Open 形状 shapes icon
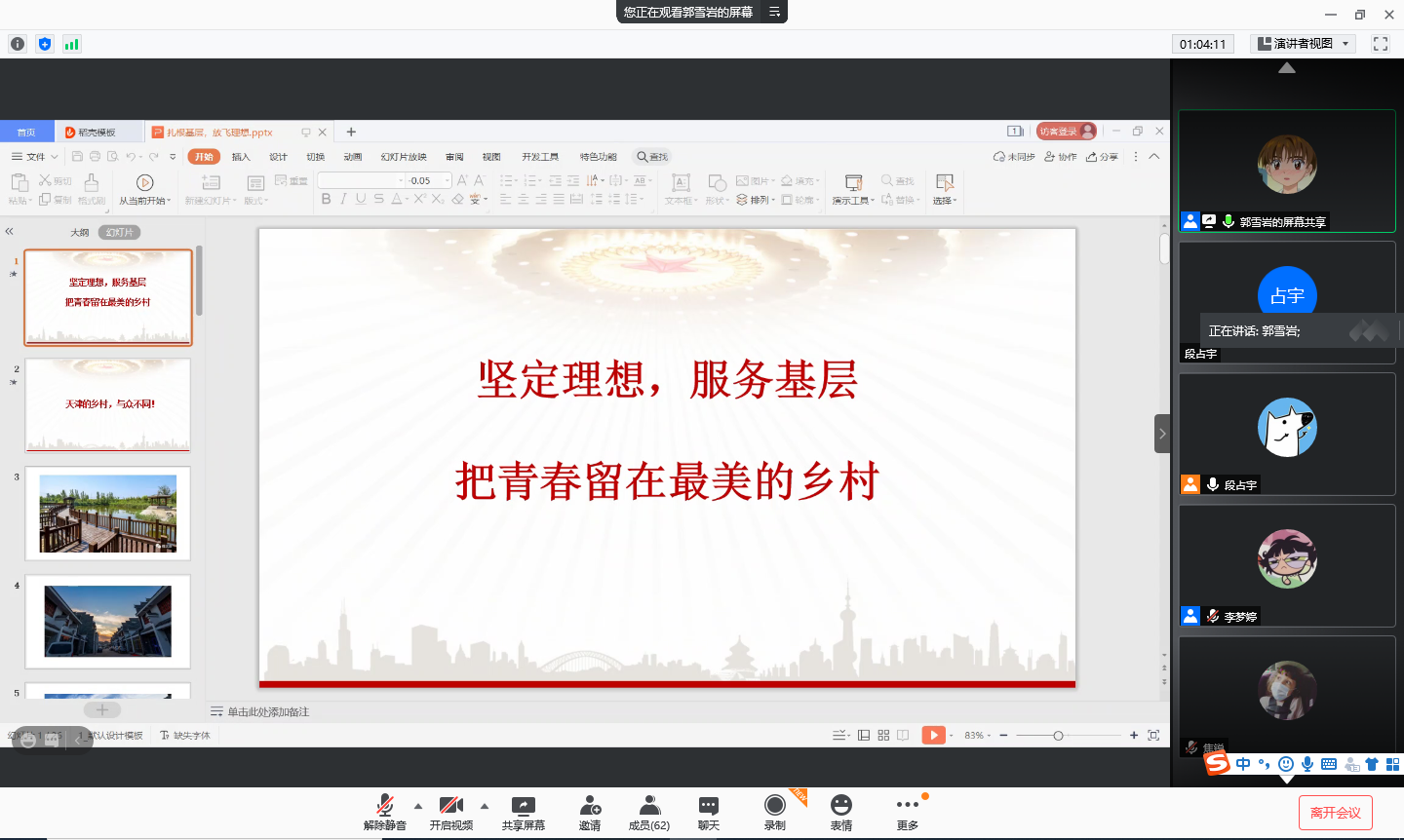Viewport: 1404px width, 840px height. coord(717,182)
